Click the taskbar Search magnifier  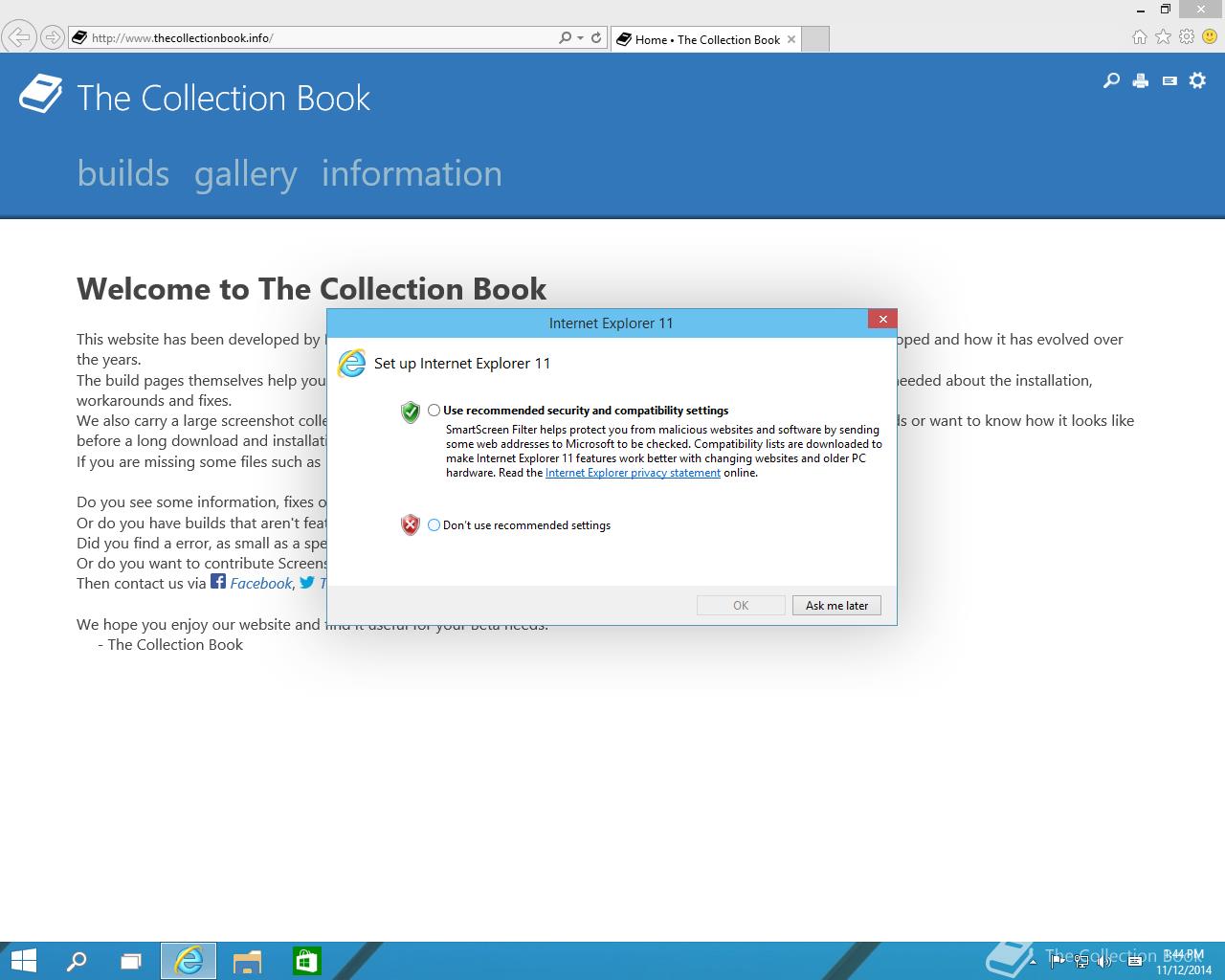pos(76,961)
